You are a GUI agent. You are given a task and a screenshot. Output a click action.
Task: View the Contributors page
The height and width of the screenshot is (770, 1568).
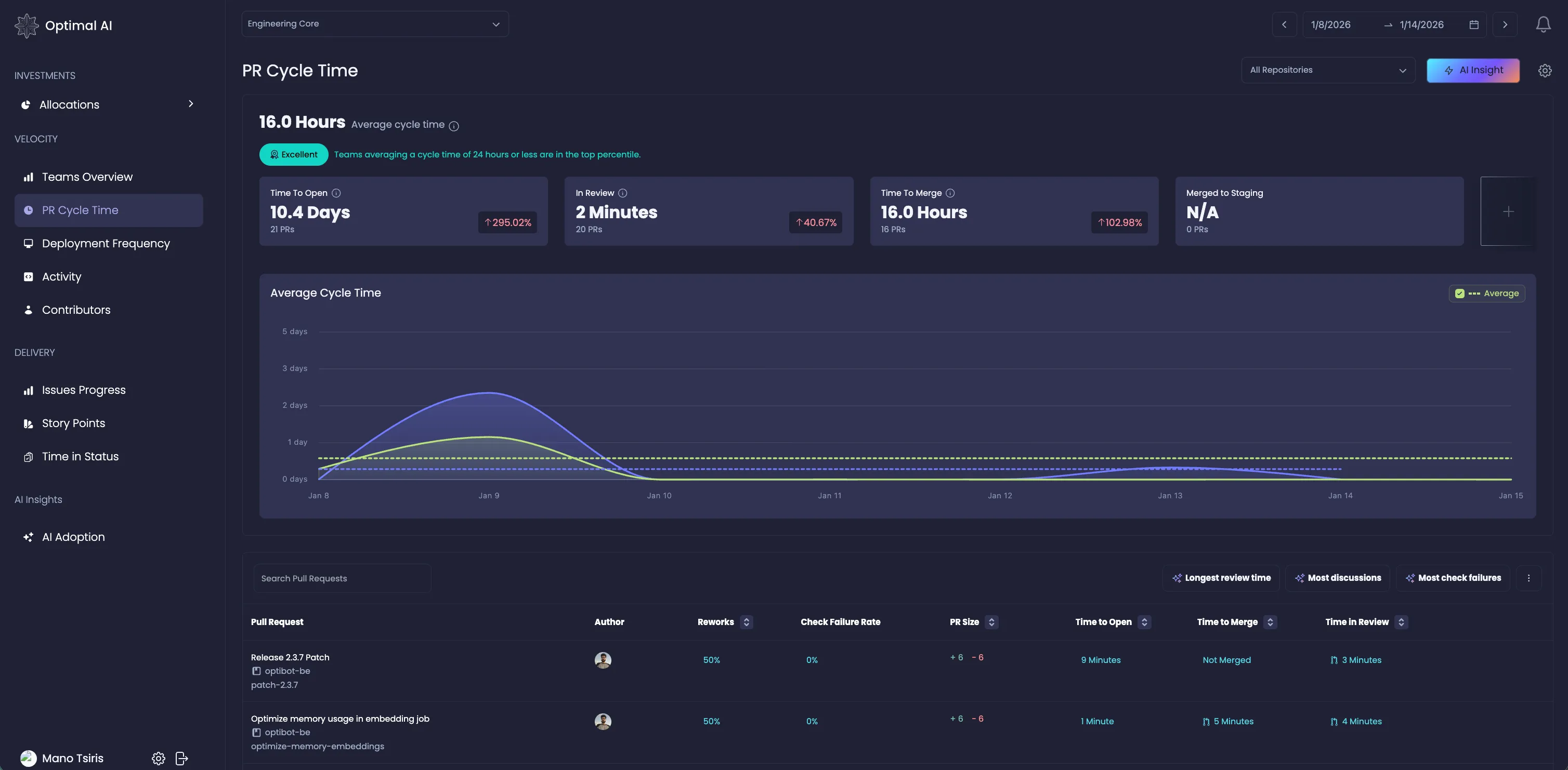[x=75, y=310]
